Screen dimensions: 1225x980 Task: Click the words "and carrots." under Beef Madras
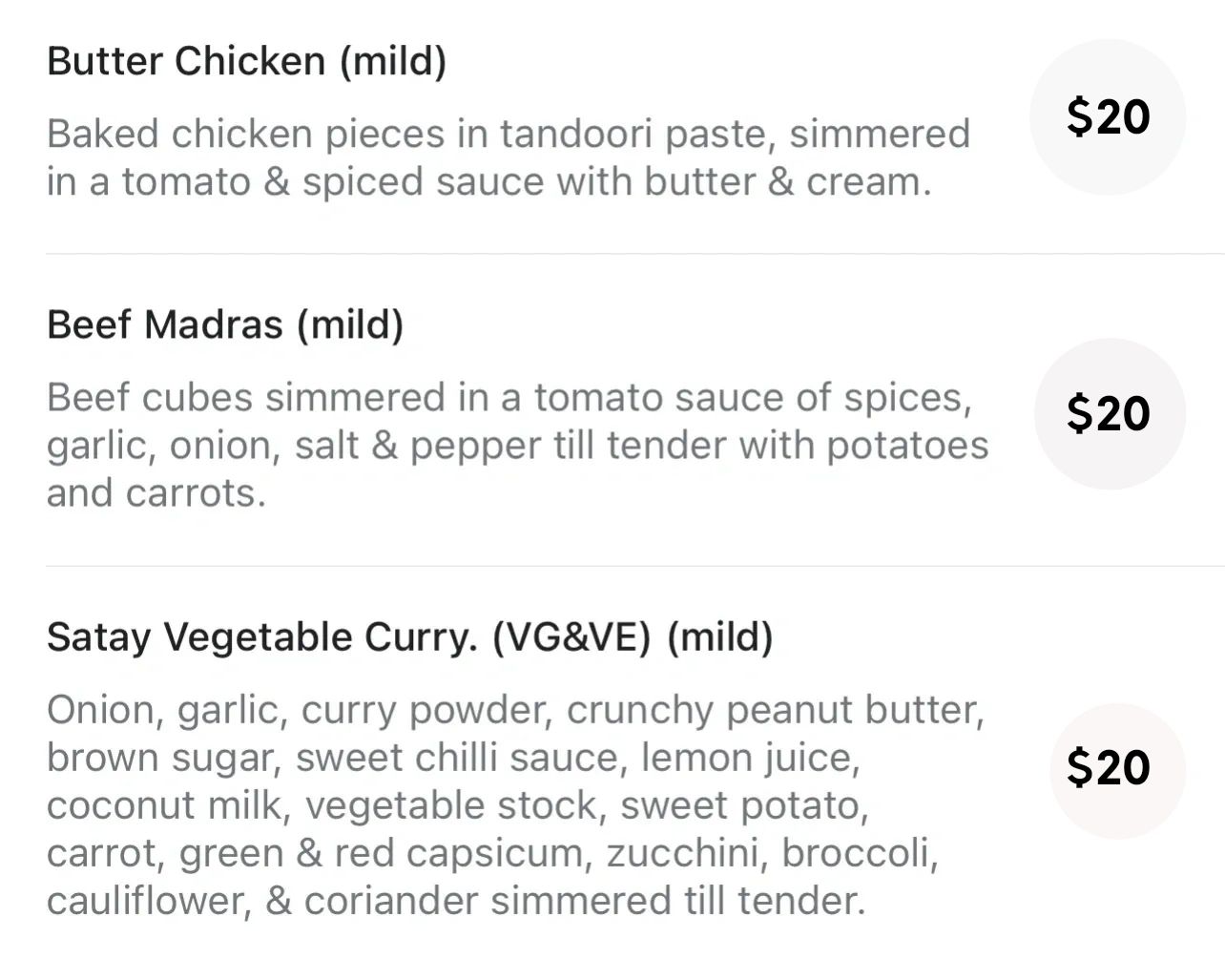(156, 493)
